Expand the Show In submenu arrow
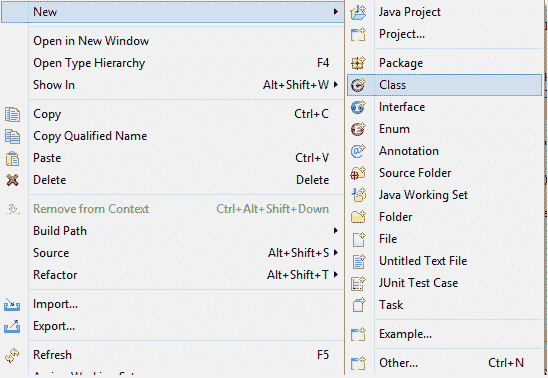The height and width of the screenshot is (378, 548). point(336,85)
